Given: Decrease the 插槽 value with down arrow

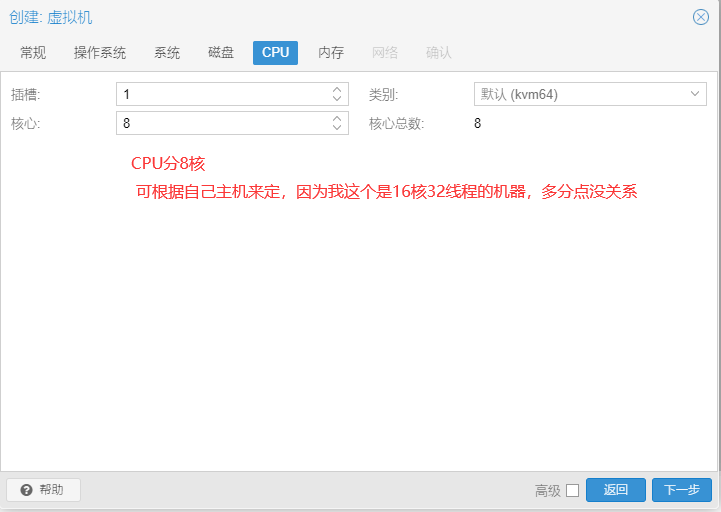Looking at the screenshot, I should pyautogui.click(x=337, y=99).
